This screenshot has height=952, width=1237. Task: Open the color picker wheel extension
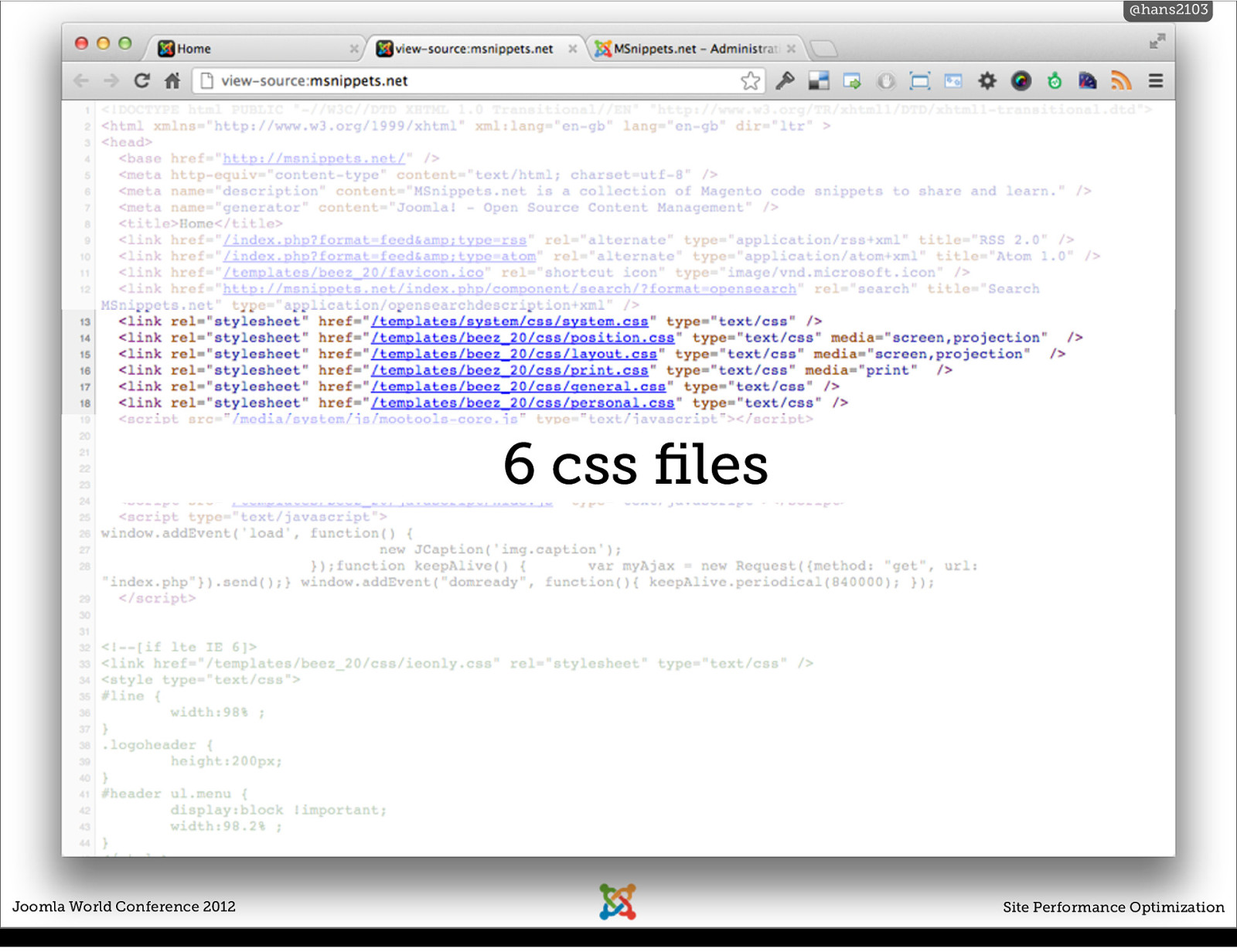(1021, 80)
